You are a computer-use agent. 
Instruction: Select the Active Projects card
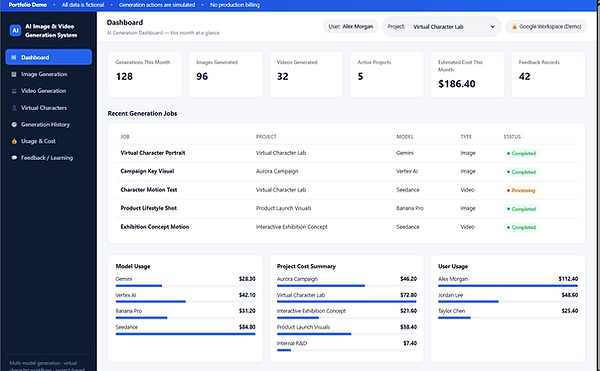pos(387,74)
